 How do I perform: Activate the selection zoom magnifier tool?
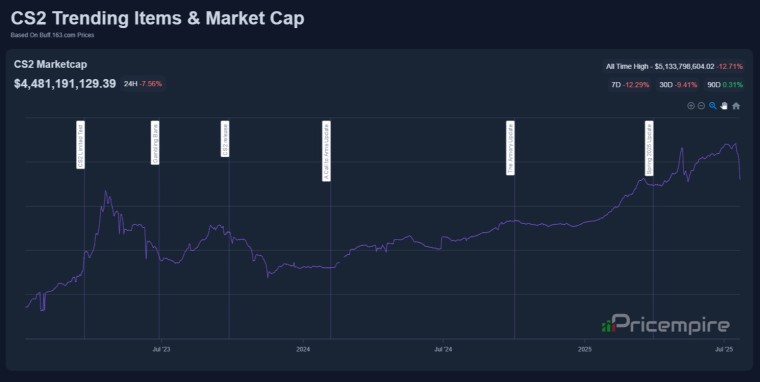pyautogui.click(x=712, y=106)
